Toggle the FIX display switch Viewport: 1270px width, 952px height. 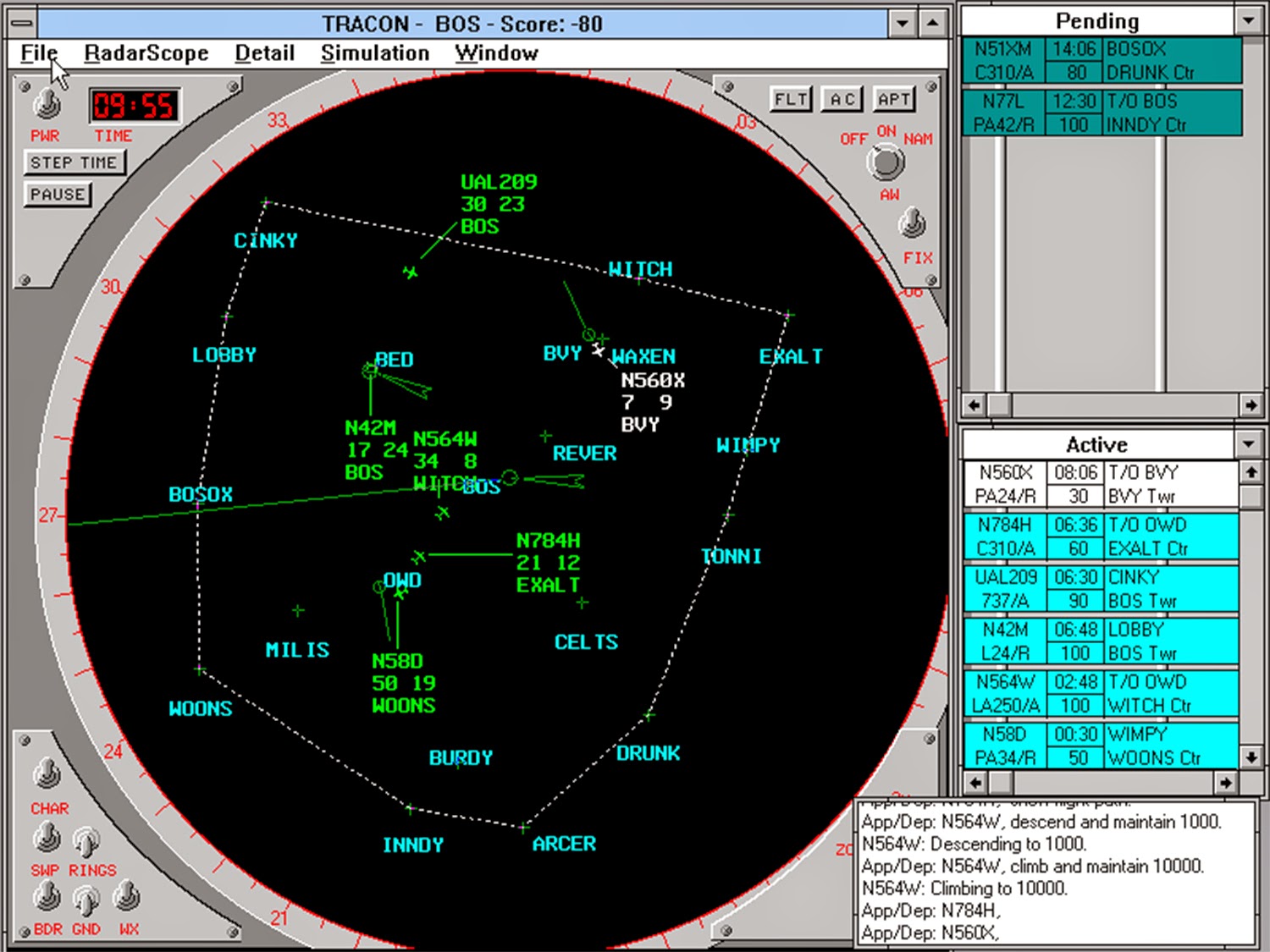(x=912, y=224)
